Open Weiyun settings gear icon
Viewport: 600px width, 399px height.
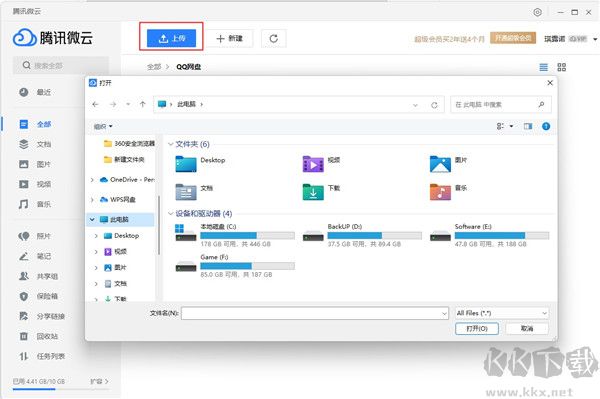tap(537, 12)
